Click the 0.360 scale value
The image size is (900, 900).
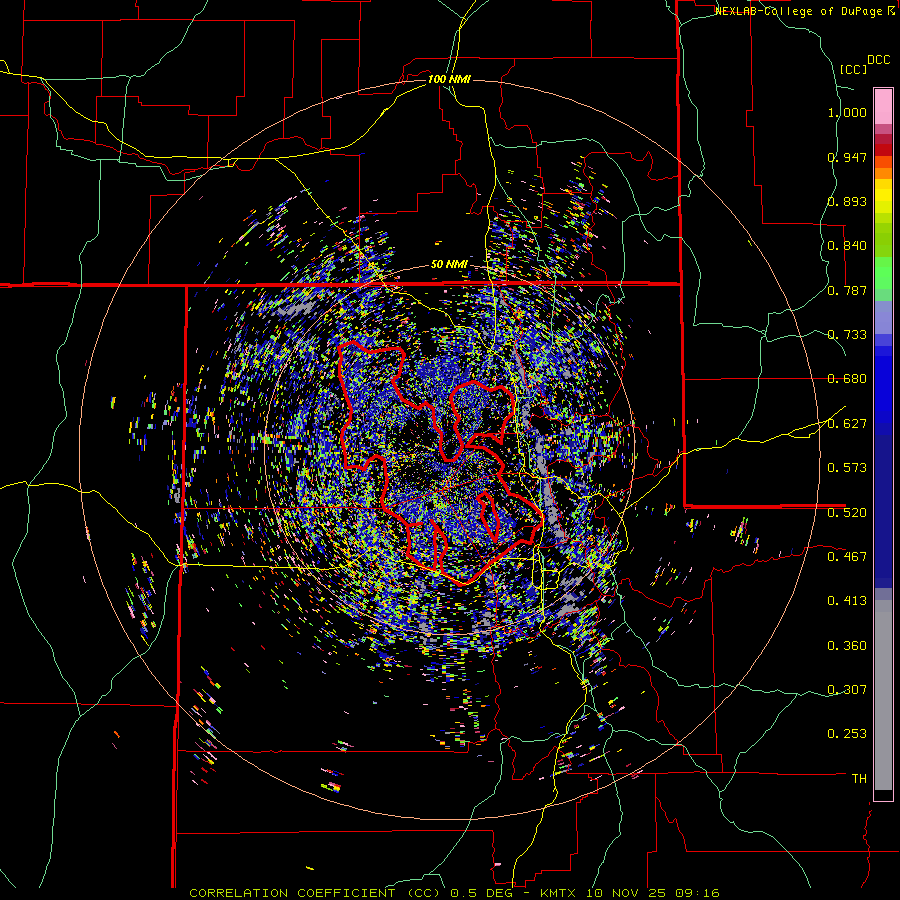(x=847, y=646)
